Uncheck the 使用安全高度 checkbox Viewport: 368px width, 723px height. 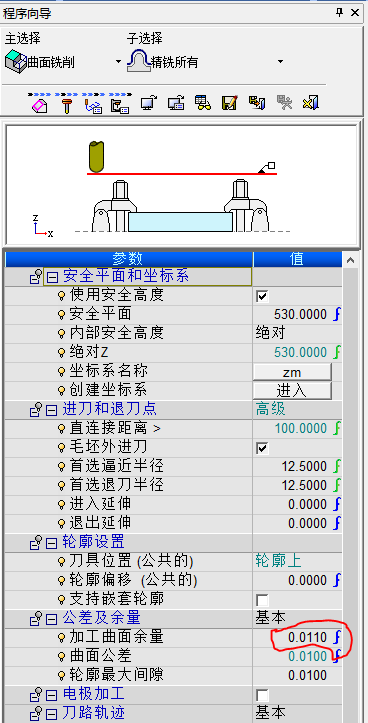(x=262, y=296)
